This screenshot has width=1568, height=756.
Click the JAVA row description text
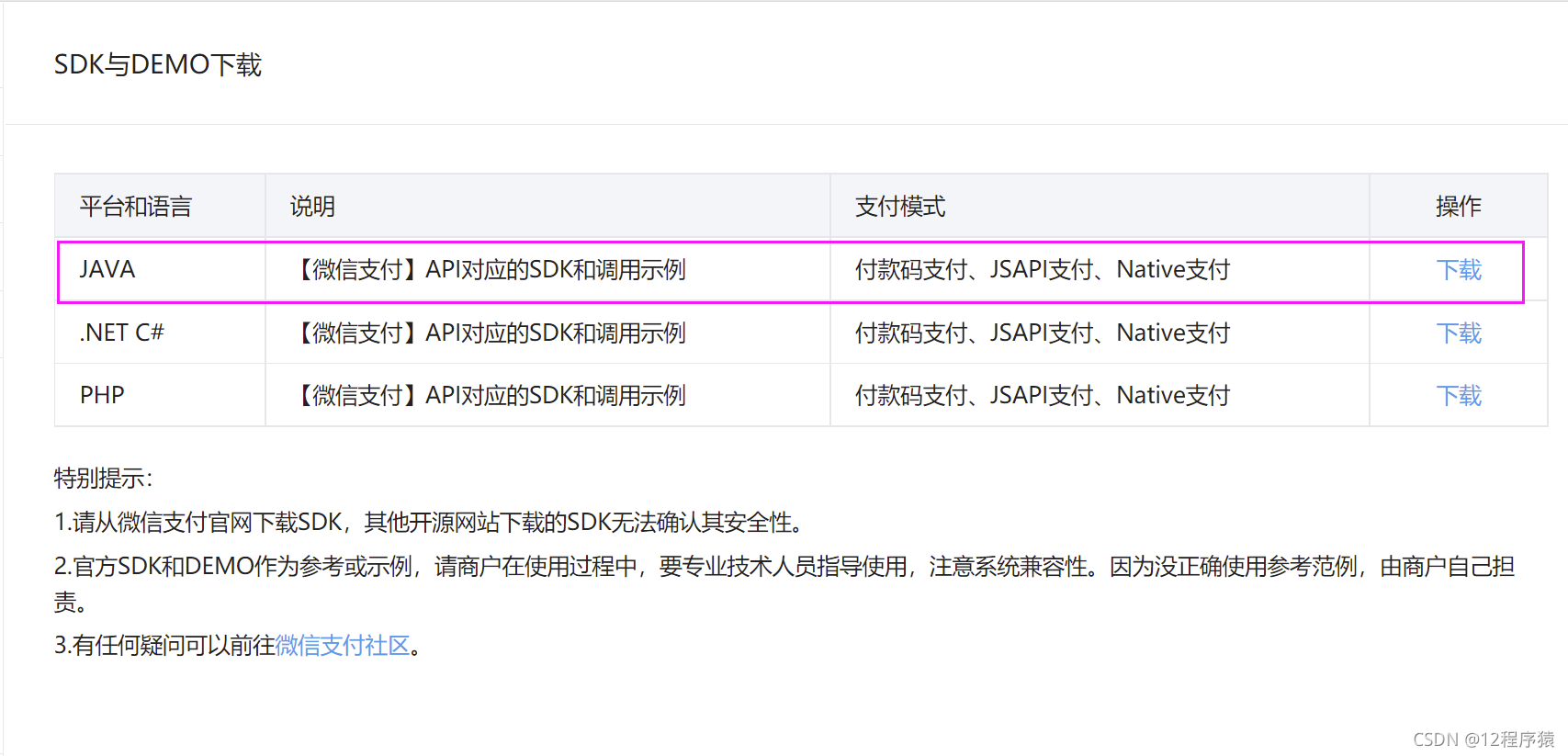pyautogui.click(x=489, y=270)
